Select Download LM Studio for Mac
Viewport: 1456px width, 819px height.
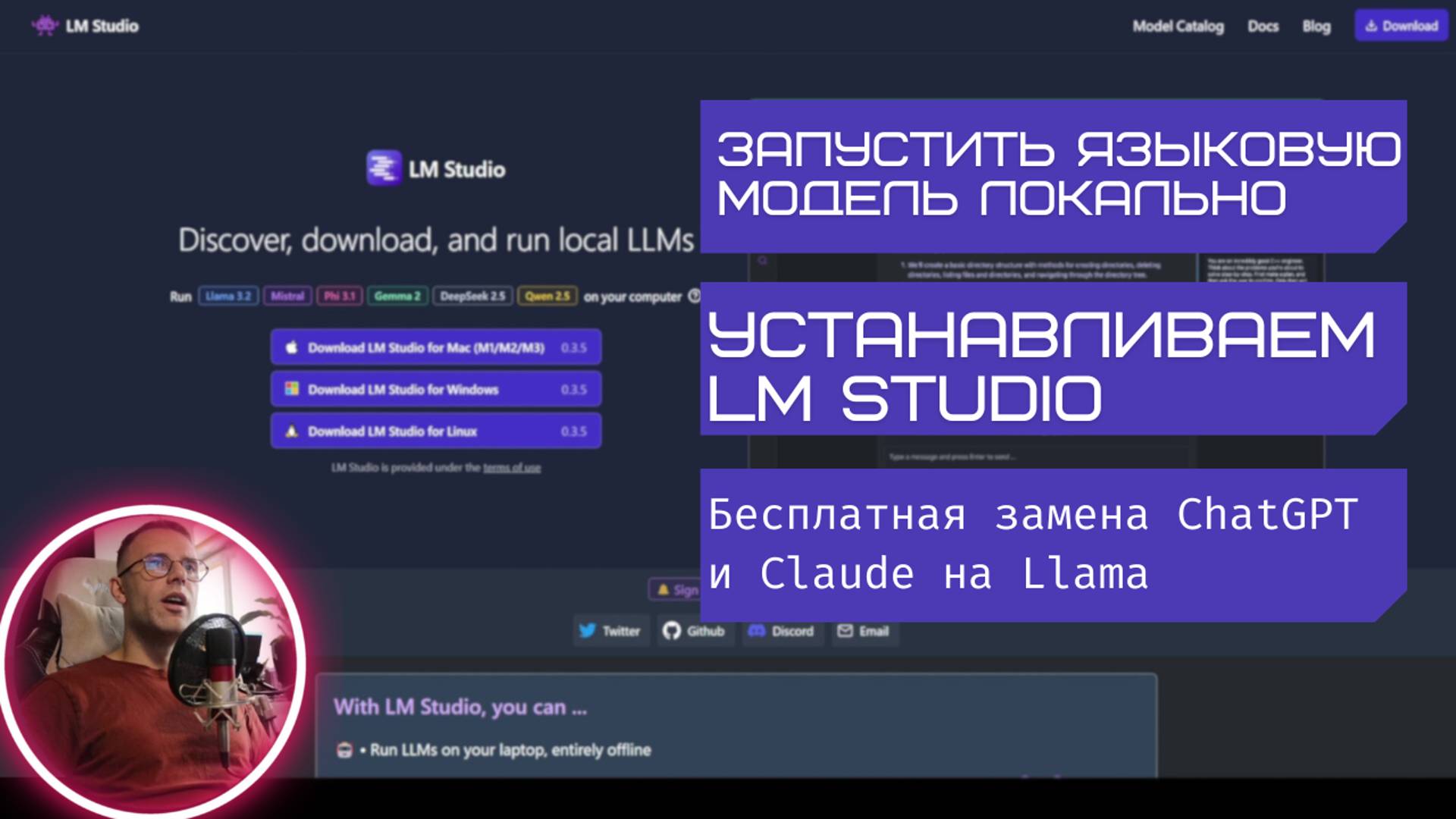[x=436, y=346]
